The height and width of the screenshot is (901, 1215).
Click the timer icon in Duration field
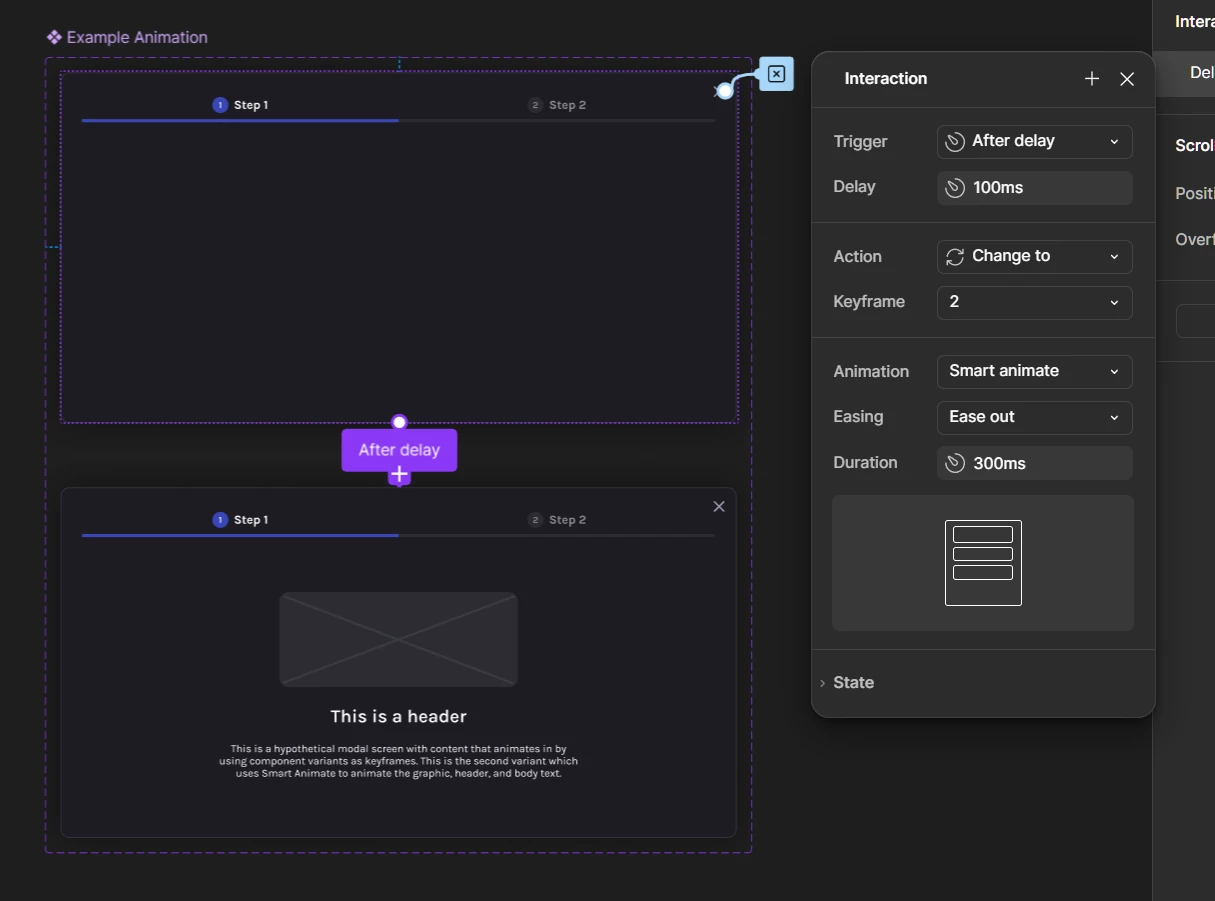[x=955, y=463]
